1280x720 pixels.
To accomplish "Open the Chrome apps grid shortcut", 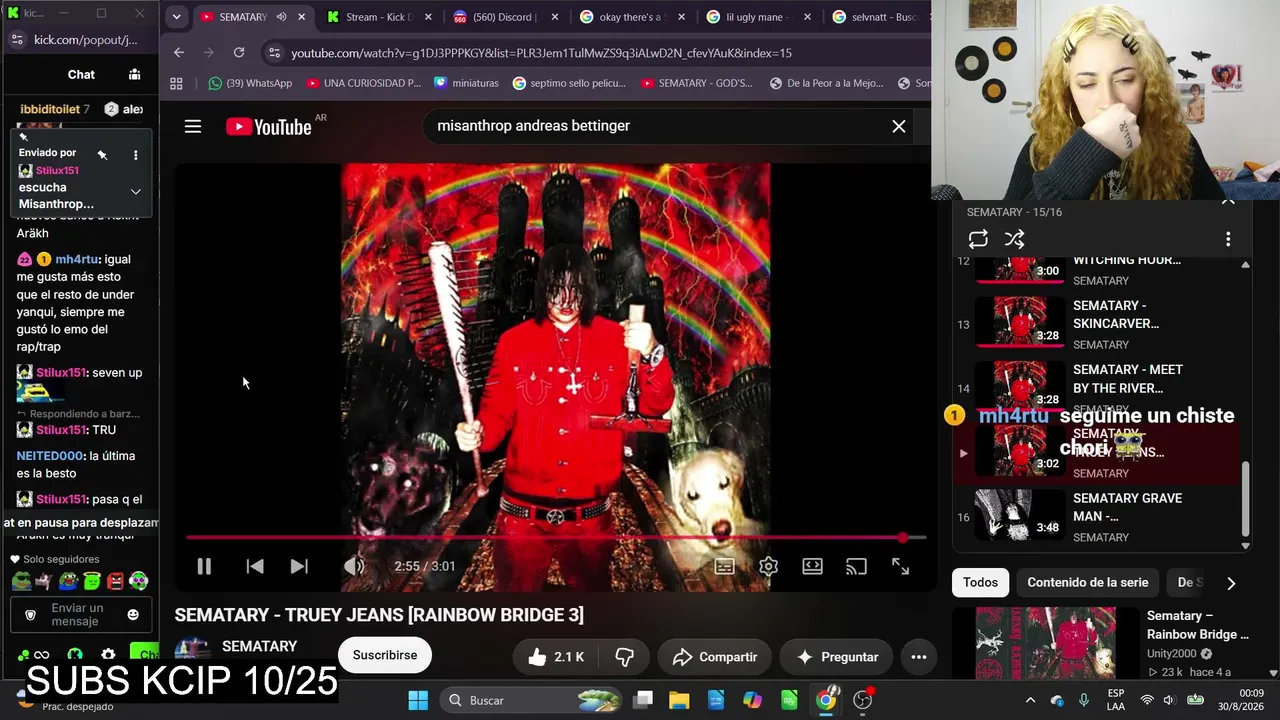I will point(177,83).
